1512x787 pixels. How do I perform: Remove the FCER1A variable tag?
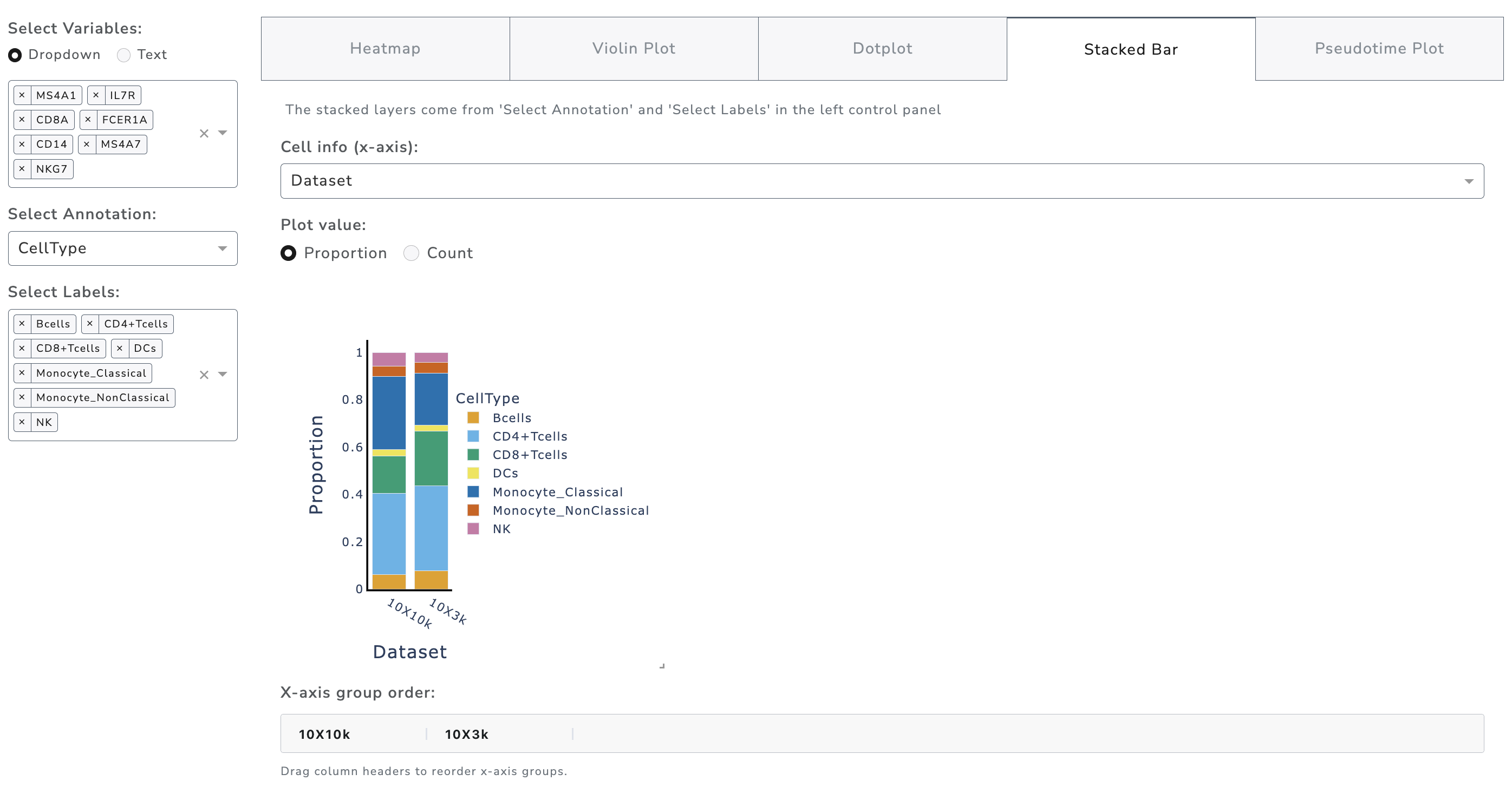(x=88, y=120)
